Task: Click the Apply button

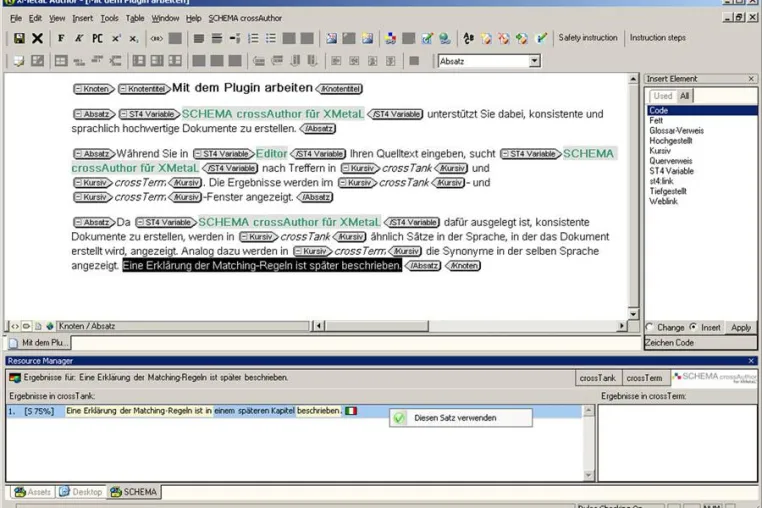Action: (741, 328)
